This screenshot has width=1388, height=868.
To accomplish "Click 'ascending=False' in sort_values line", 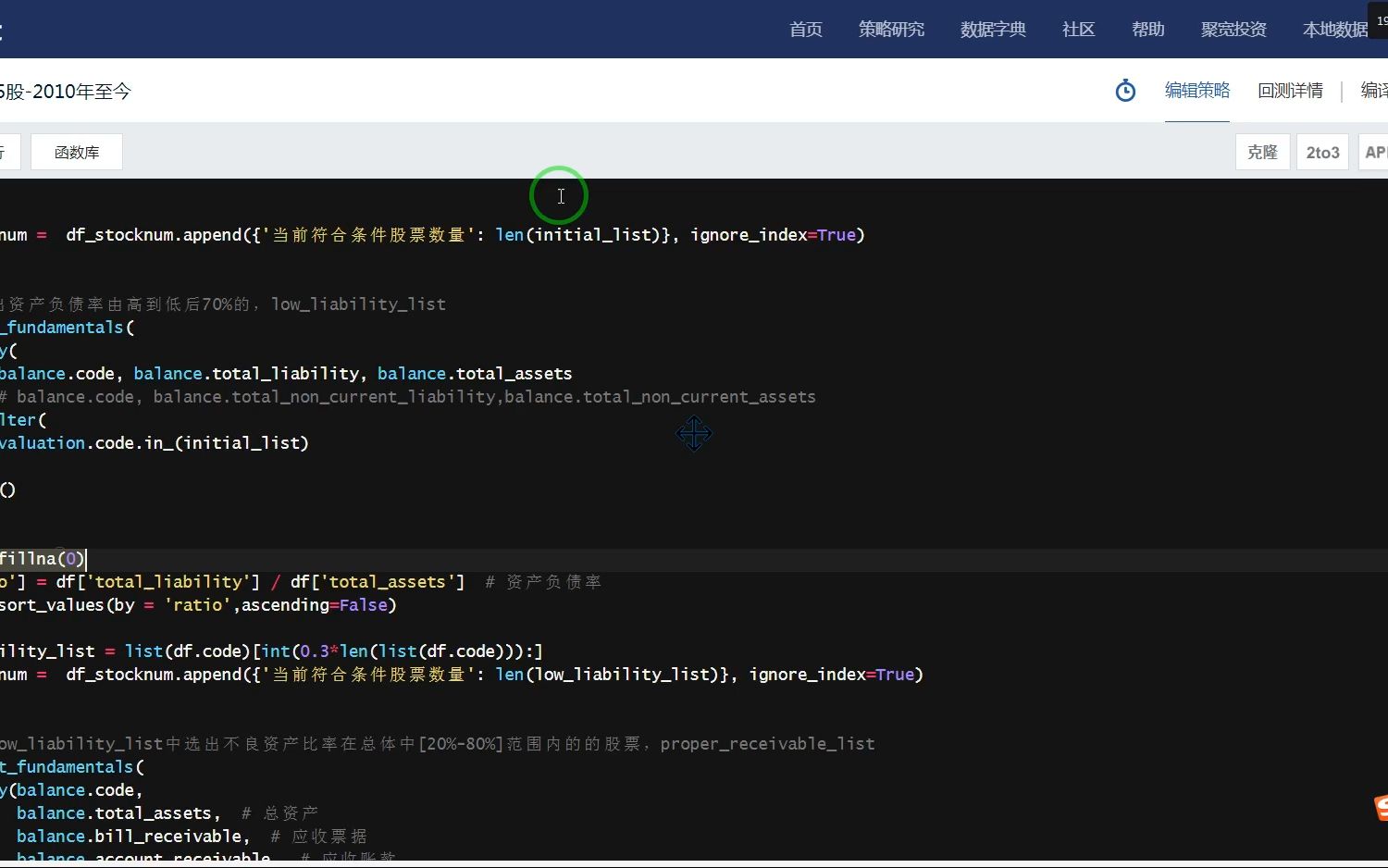I will 314,605.
